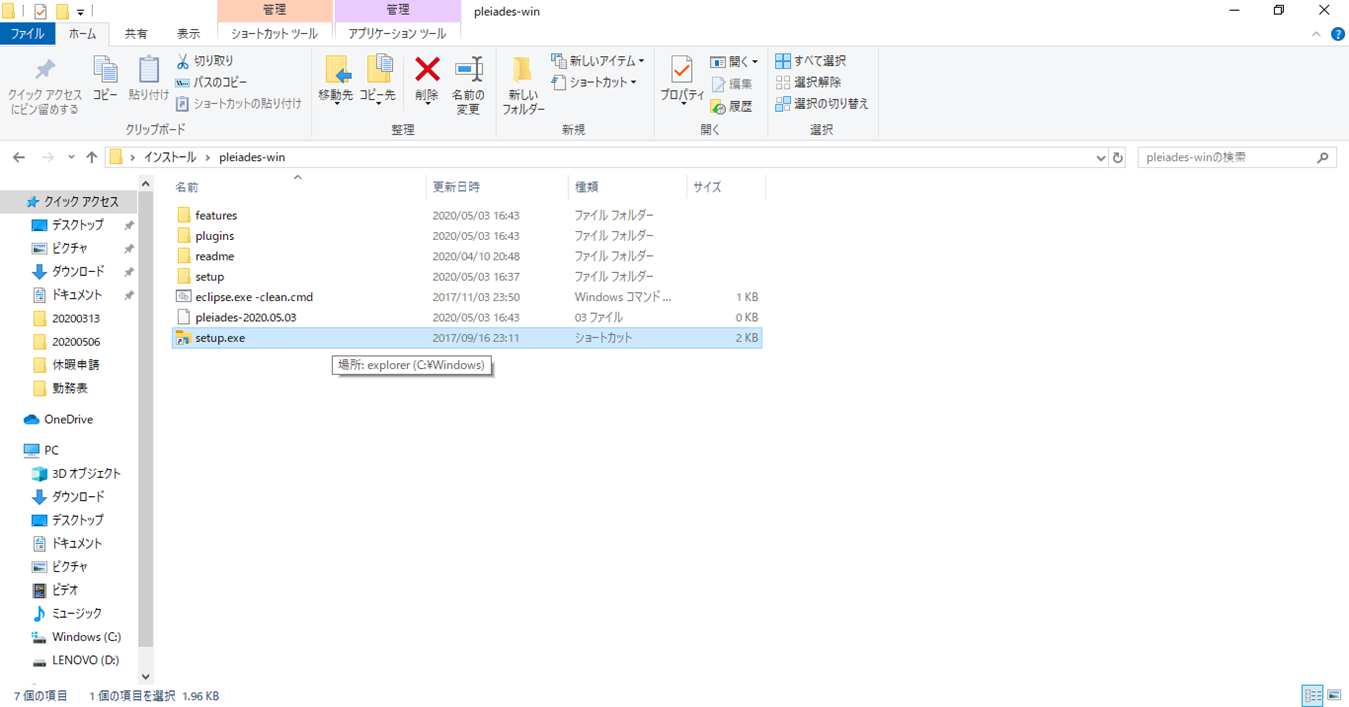
Task: Click the Refresh button beside the address bar
Action: click(x=1118, y=158)
